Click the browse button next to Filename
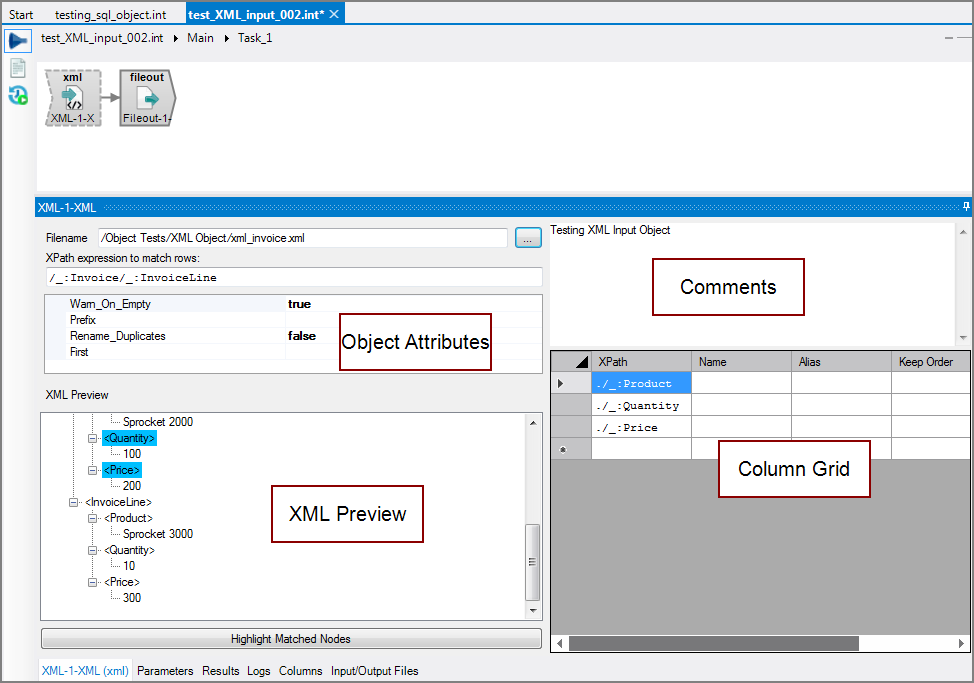This screenshot has height=683, width=974. pos(528,238)
